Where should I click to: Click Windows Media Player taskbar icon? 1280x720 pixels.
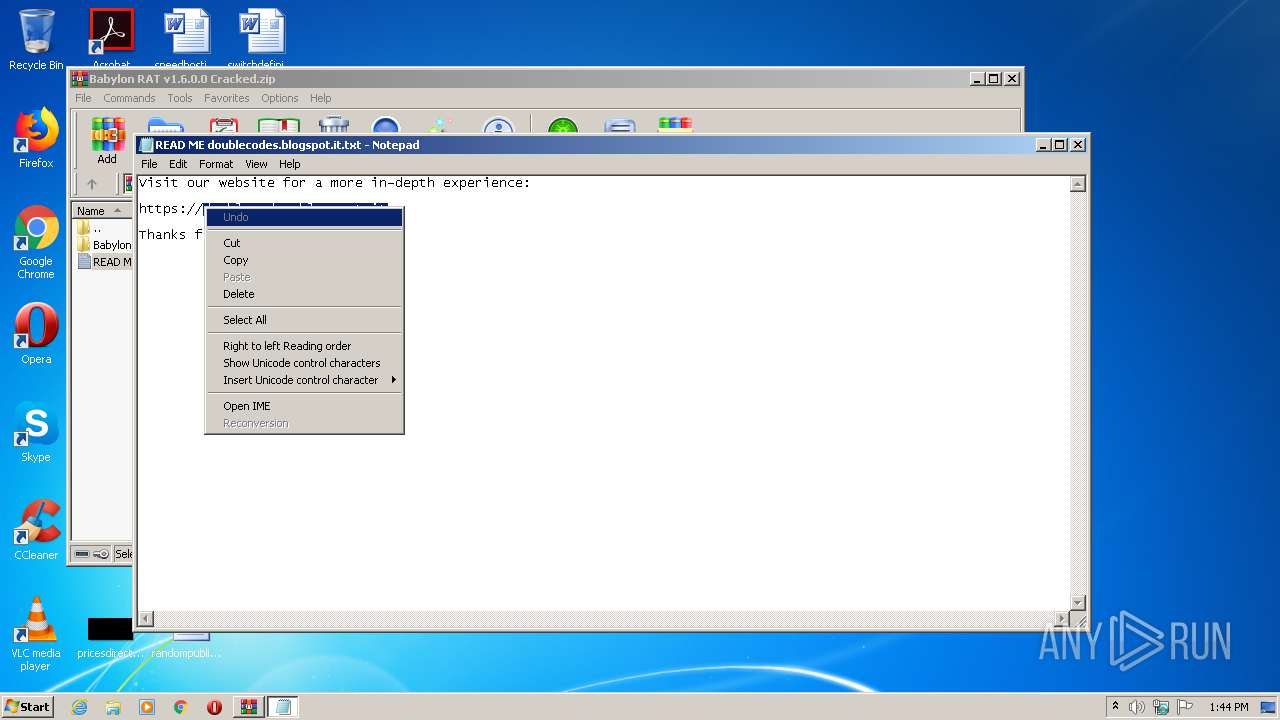[x=147, y=707]
